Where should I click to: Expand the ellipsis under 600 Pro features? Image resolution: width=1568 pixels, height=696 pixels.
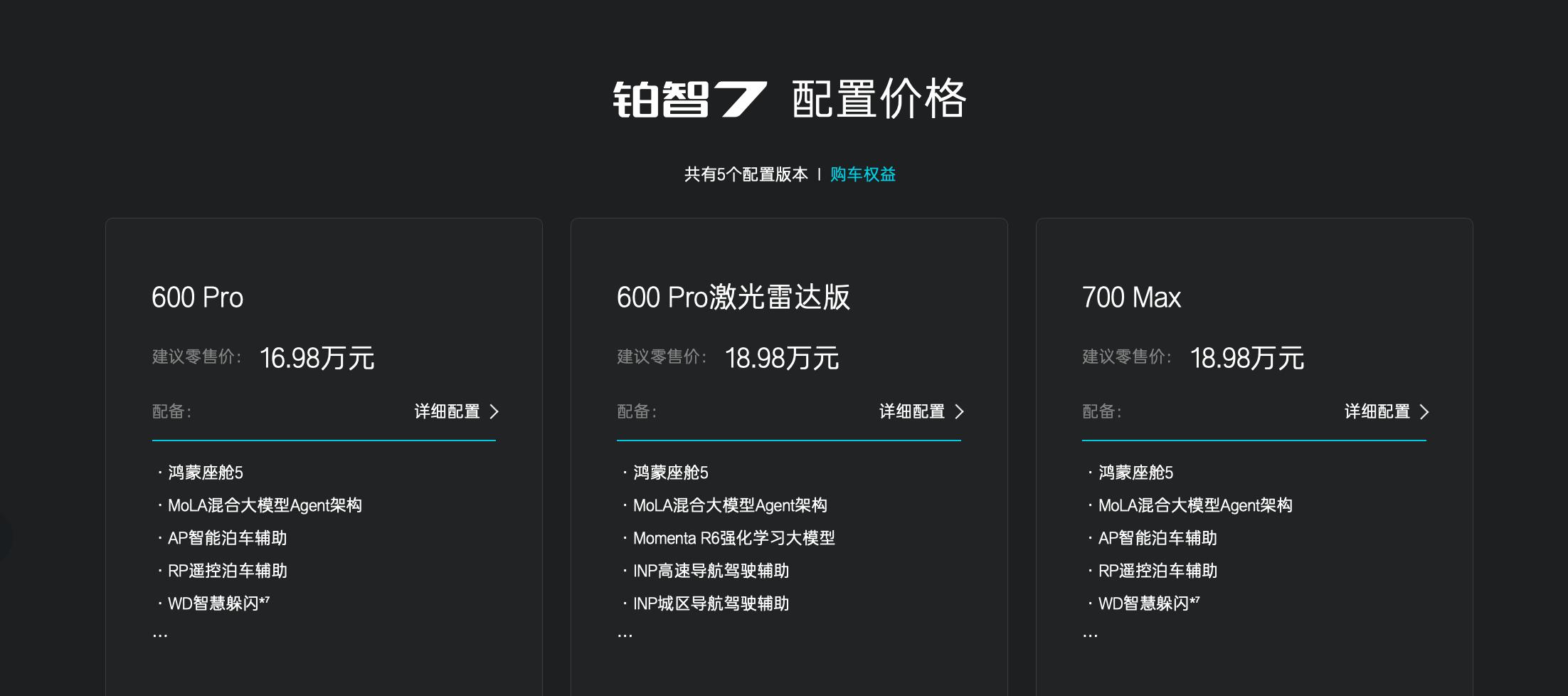click(x=160, y=635)
